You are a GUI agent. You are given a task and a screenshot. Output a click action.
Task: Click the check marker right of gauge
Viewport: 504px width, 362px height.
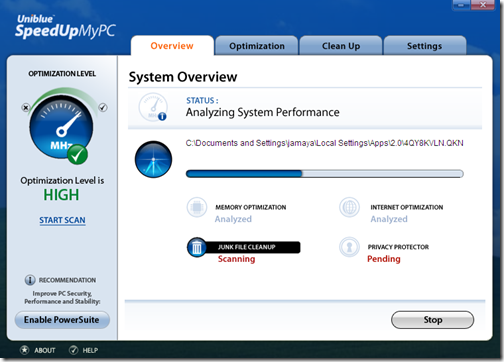[x=103, y=107]
